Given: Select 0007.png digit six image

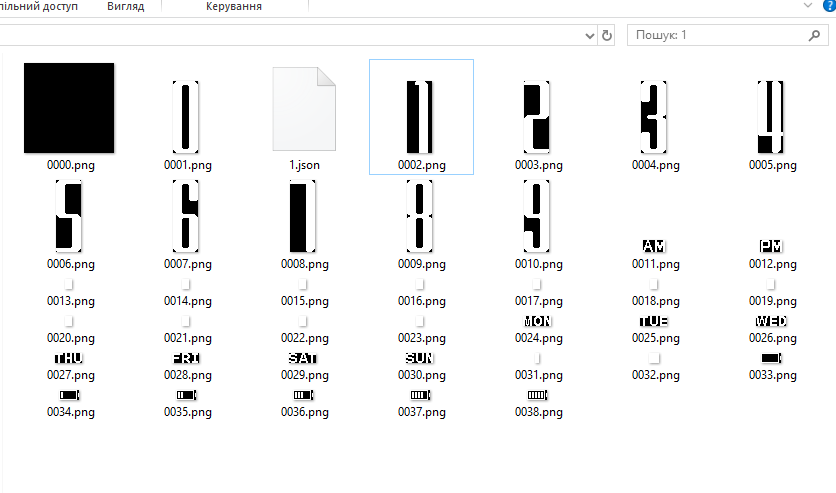Looking at the screenshot, I should (x=186, y=216).
